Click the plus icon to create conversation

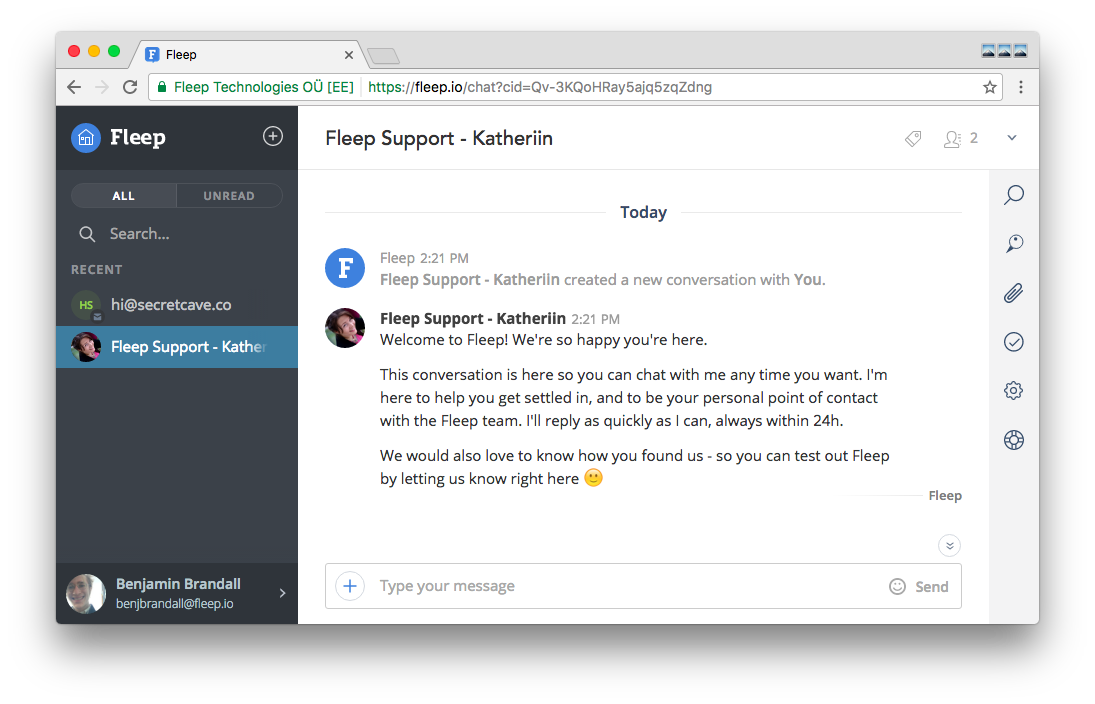pos(273,137)
